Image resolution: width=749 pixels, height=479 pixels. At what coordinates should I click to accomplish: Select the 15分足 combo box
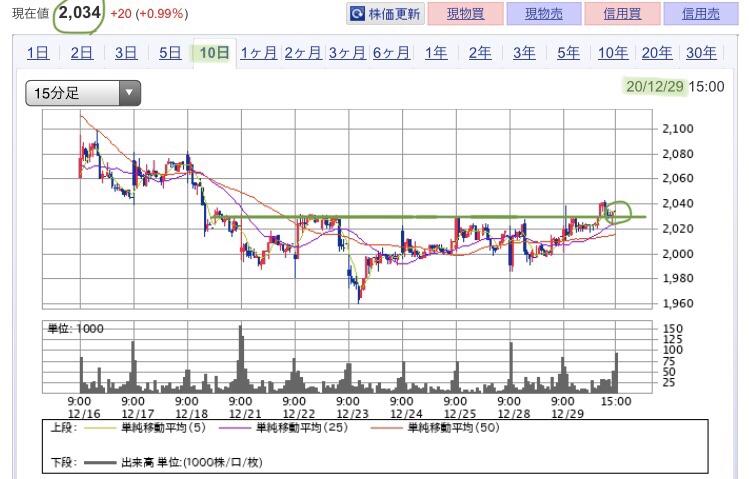coord(83,93)
